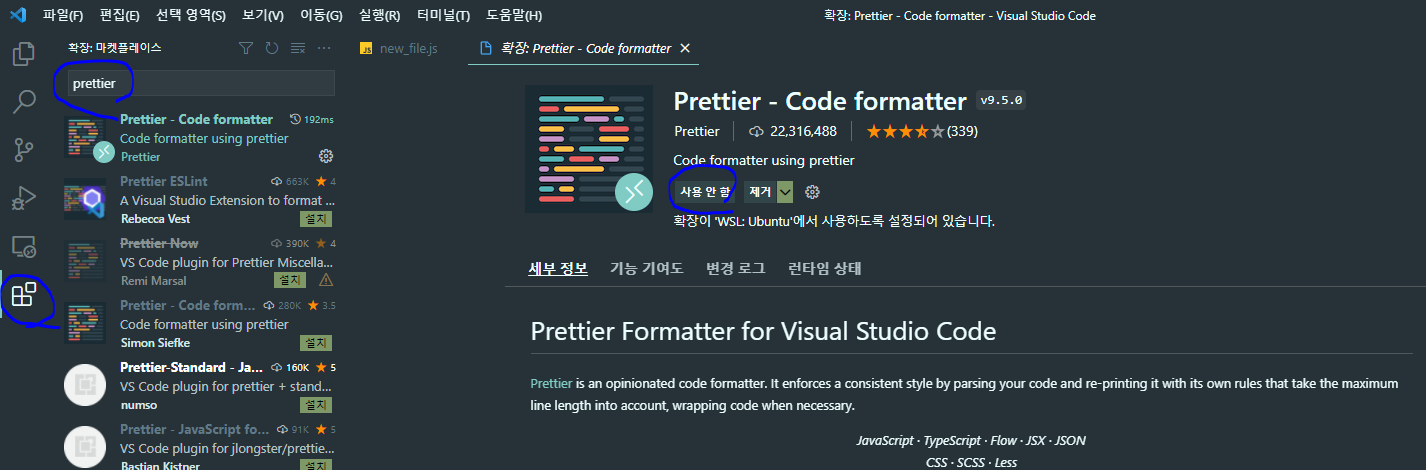Screen dimensions: 1426x470
Task: Open the gear menu for Prettier in the list
Action: (325, 156)
